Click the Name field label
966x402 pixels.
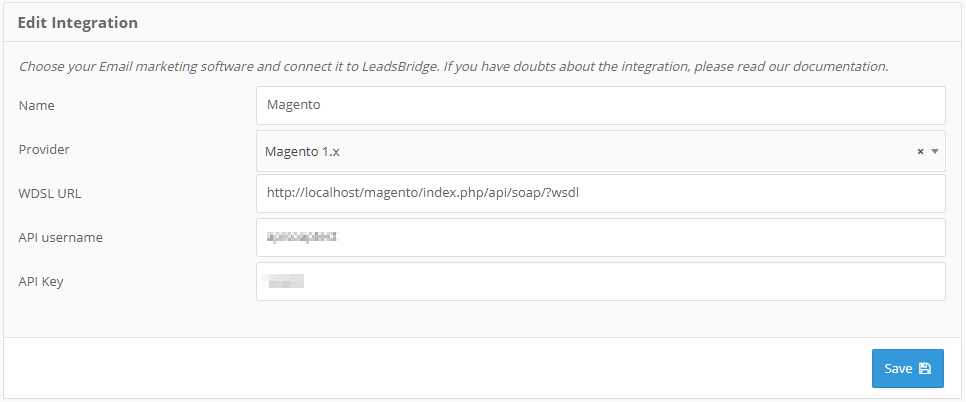coord(36,105)
